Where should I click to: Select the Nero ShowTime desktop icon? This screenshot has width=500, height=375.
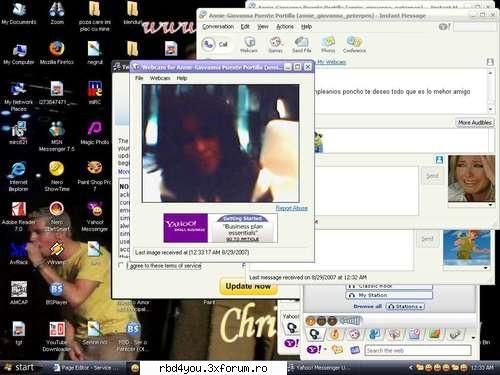pyautogui.click(x=57, y=176)
